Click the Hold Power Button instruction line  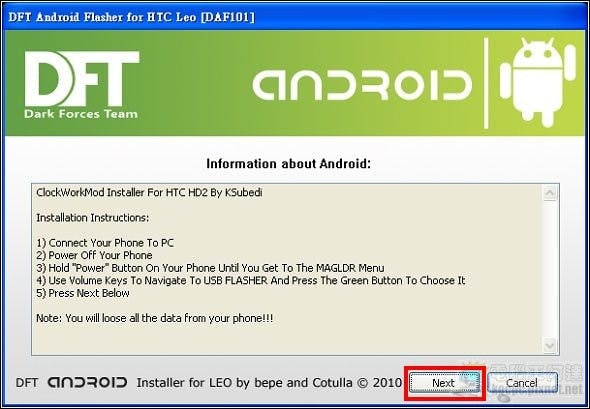[210, 268]
